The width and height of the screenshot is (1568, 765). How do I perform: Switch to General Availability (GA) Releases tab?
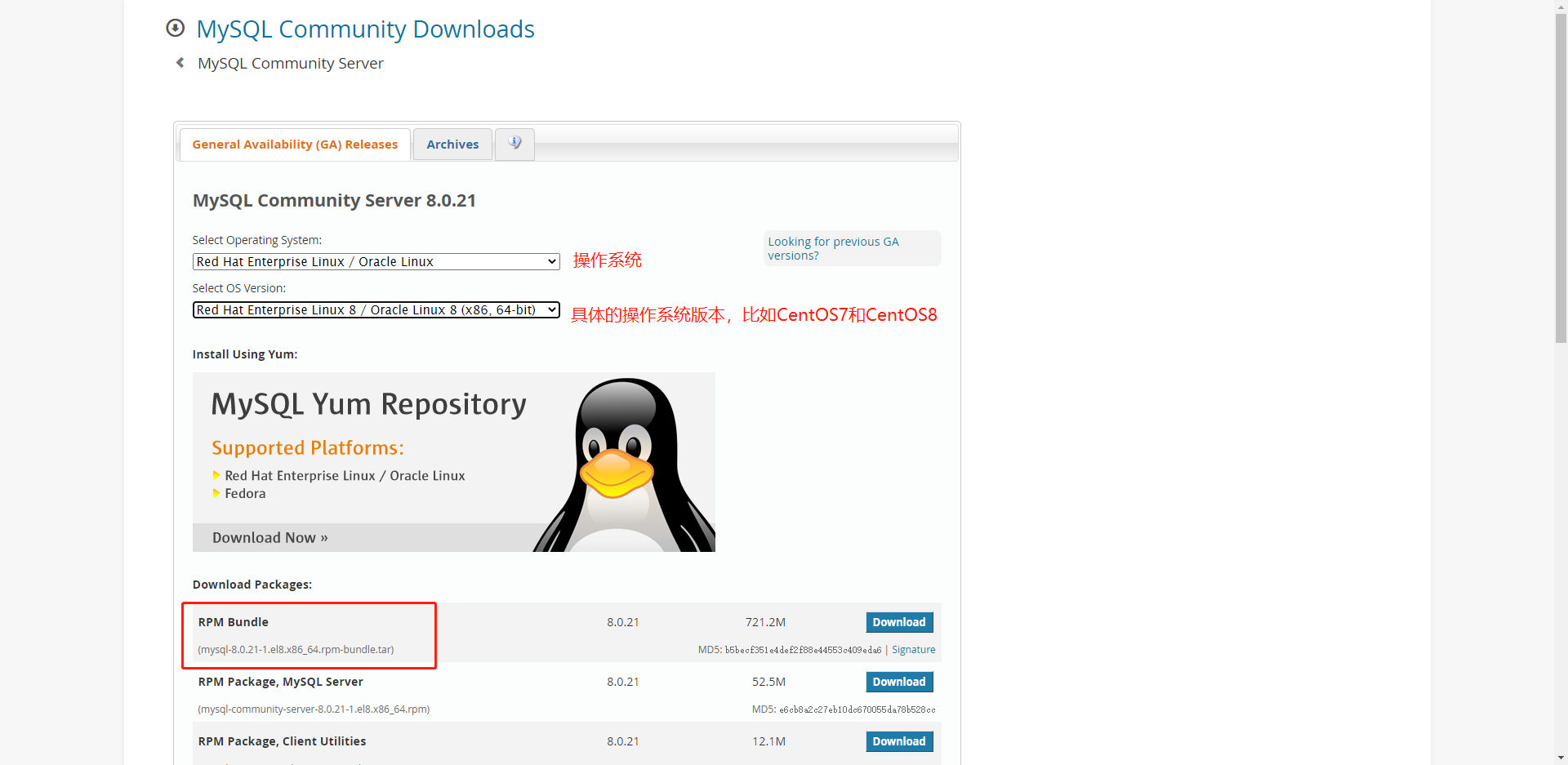[x=295, y=145]
